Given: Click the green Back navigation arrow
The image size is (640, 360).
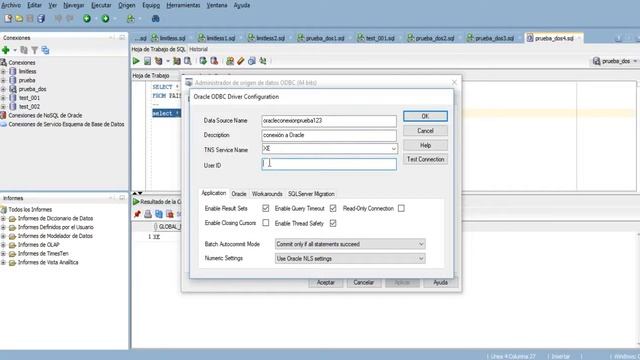Looking at the screenshot, I should pos(87,18).
